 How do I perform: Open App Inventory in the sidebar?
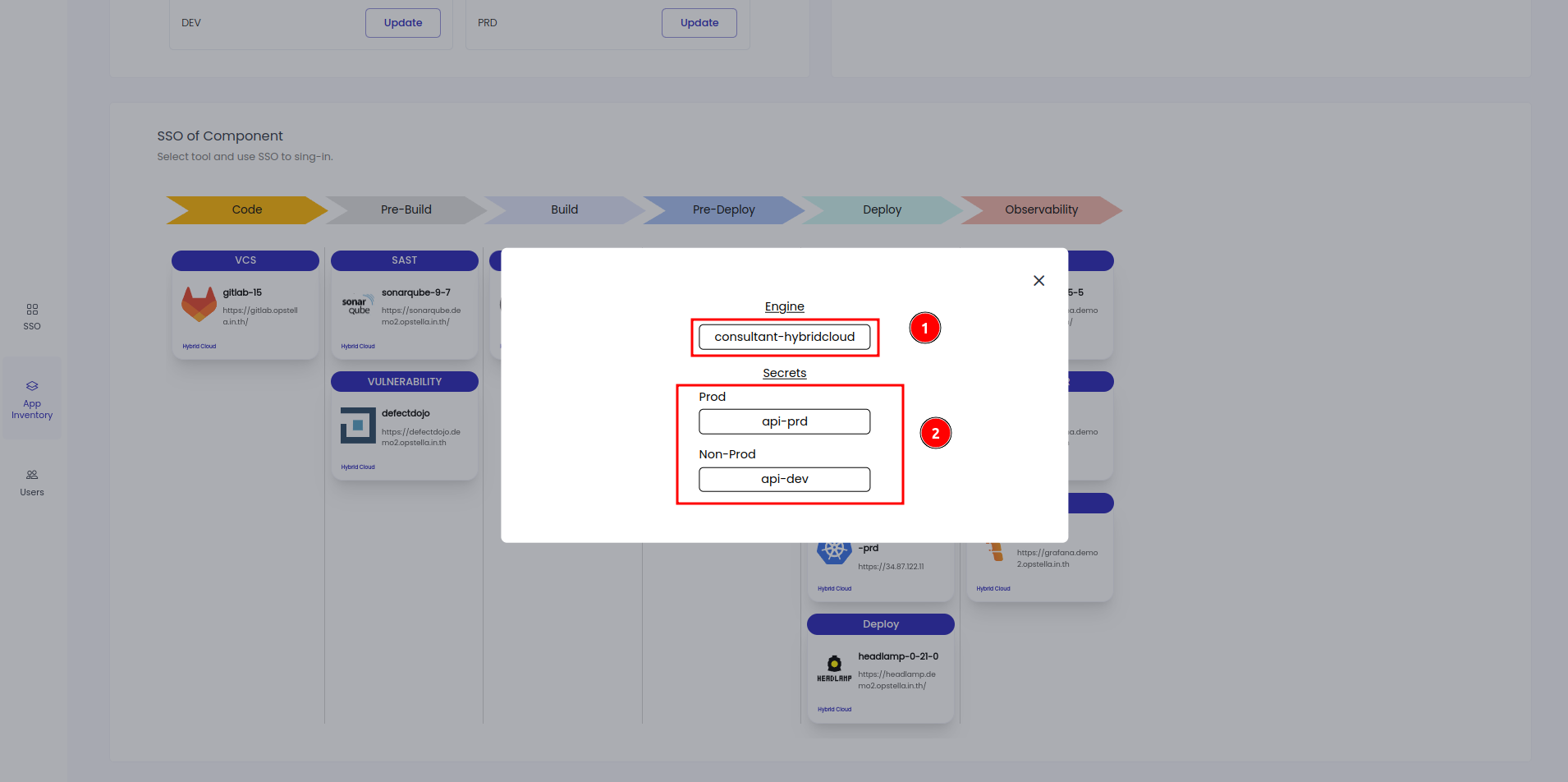point(32,399)
